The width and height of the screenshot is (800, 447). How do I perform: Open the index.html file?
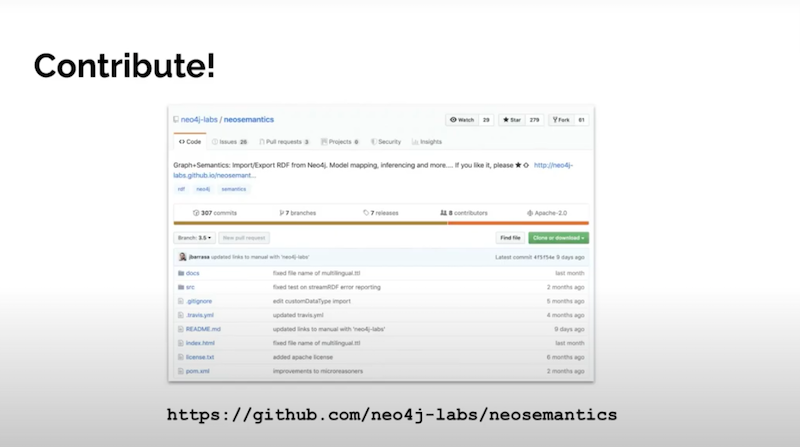tap(200, 343)
